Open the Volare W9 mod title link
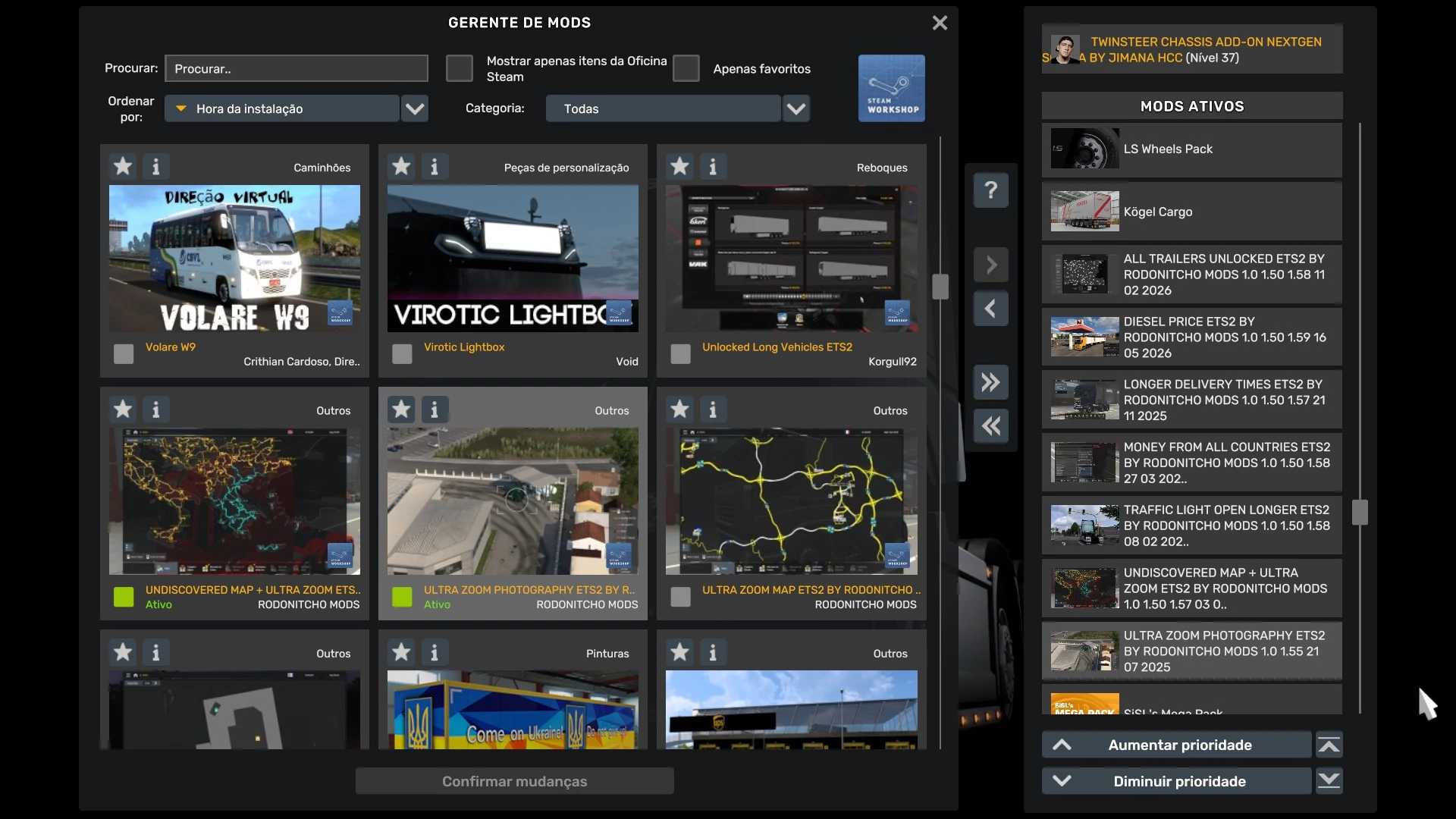This screenshot has width=1456, height=819. point(171,347)
